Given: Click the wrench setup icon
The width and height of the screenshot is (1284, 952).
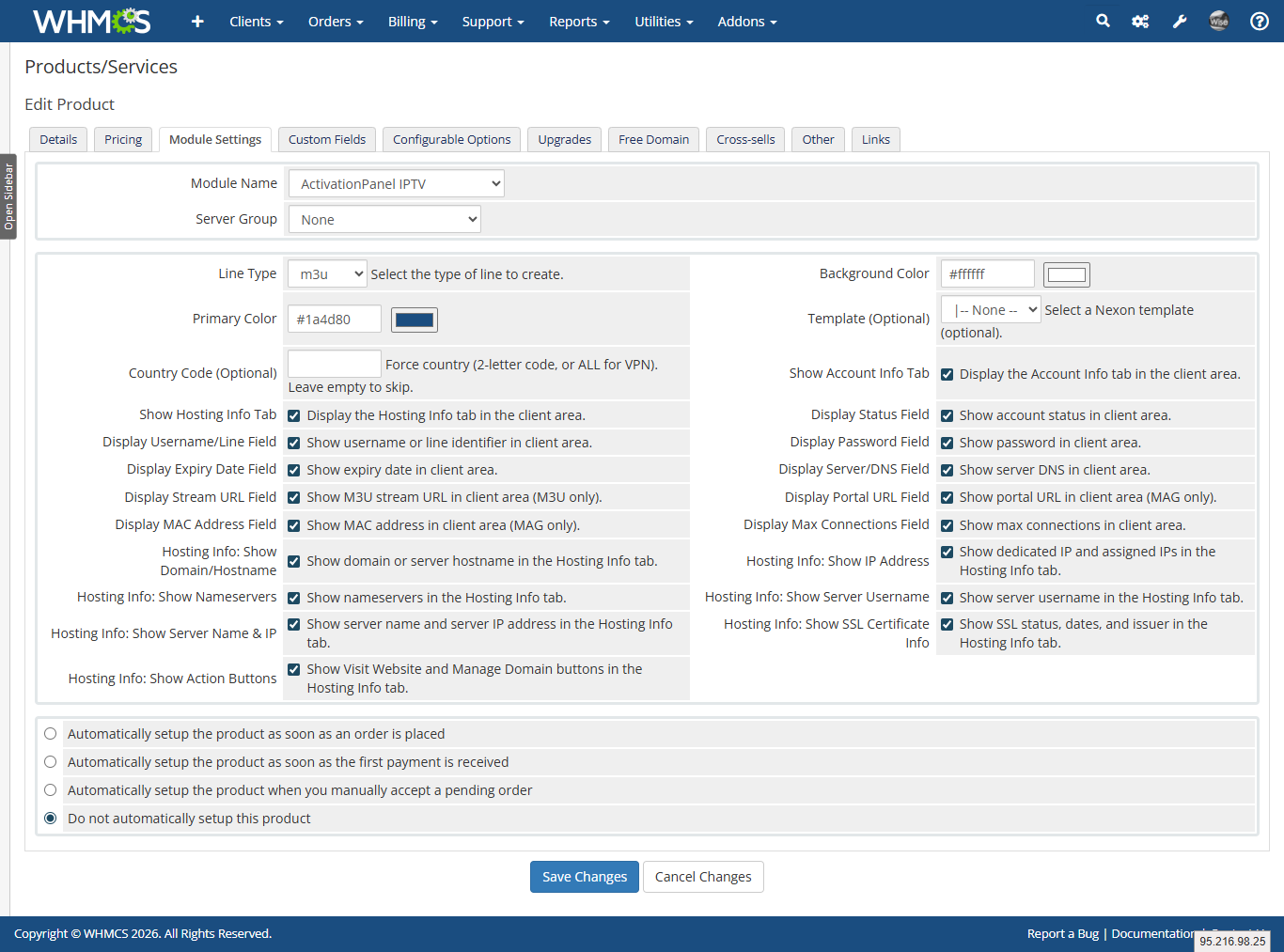Looking at the screenshot, I should (1180, 22).
